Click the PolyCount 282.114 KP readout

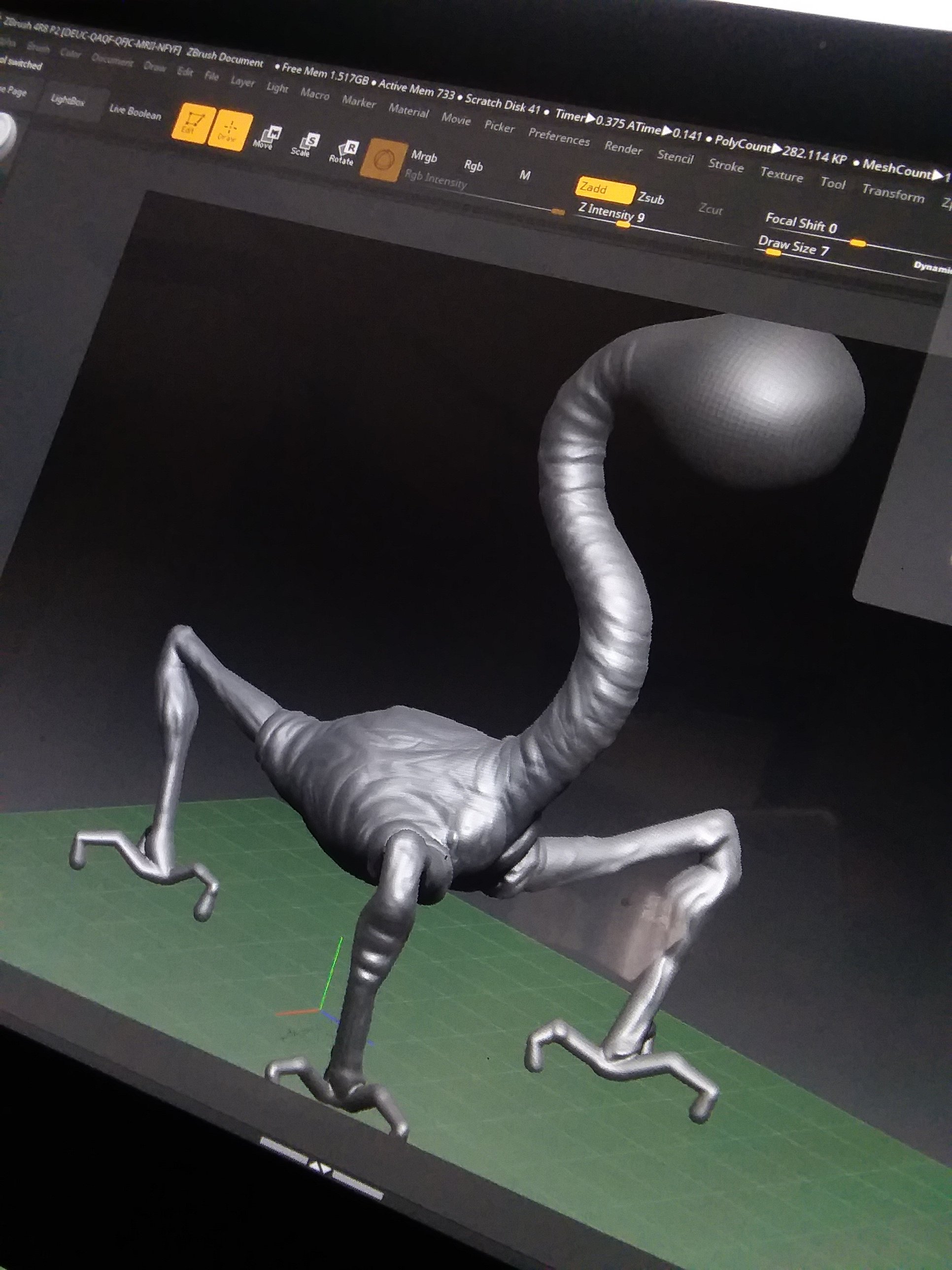tap(780, 150)
